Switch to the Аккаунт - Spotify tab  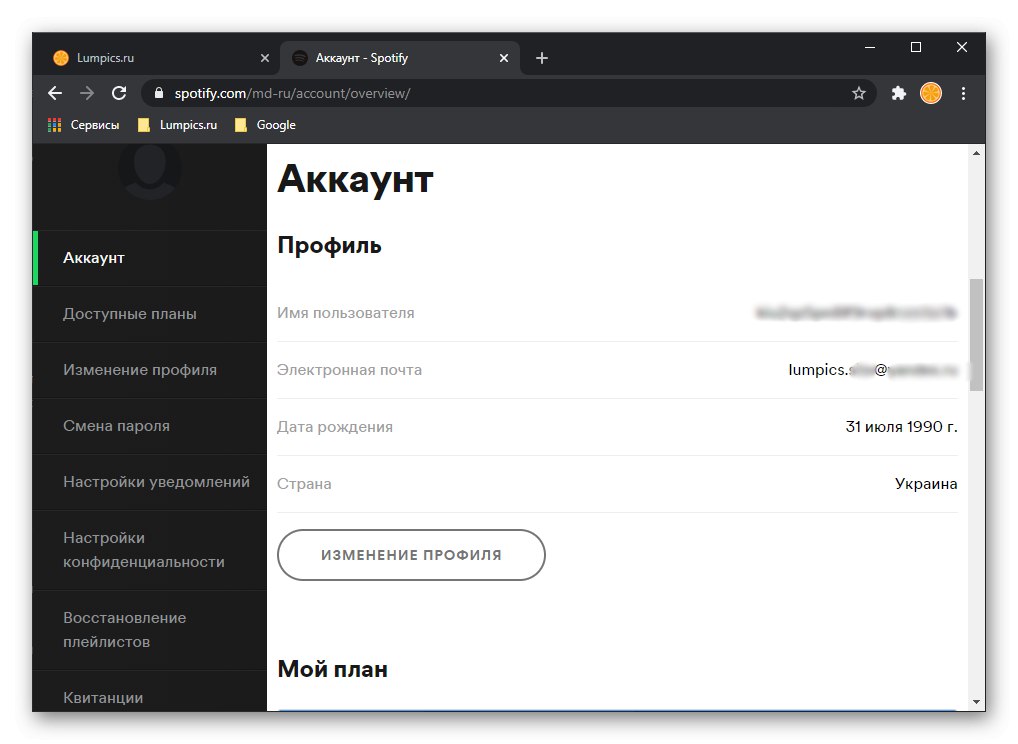pyautogui.click(x=400, y=58)
